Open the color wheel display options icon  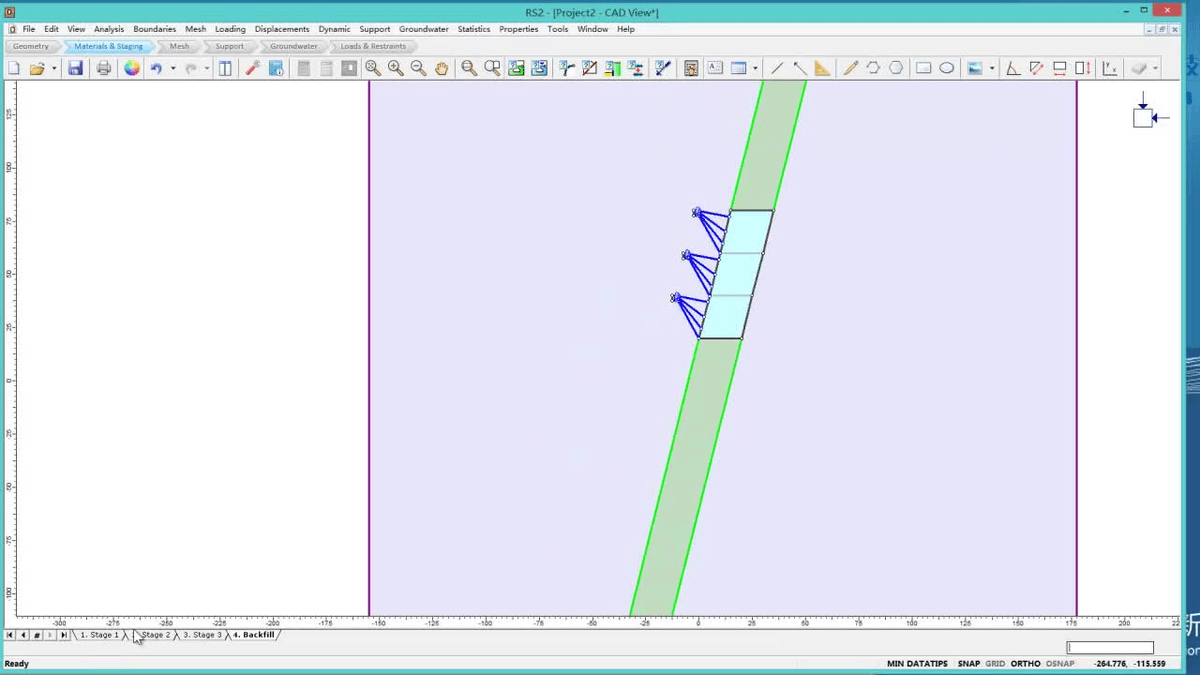(132, 68)
